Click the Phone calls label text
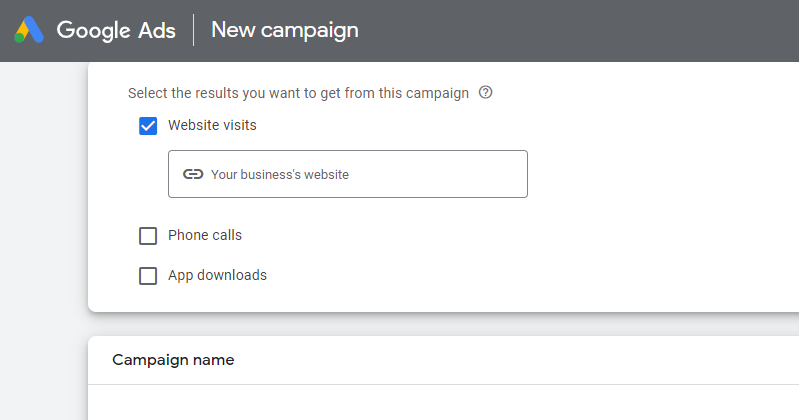Image resolution: width=799 pixels, height=420 pixels. coord(205,236)
